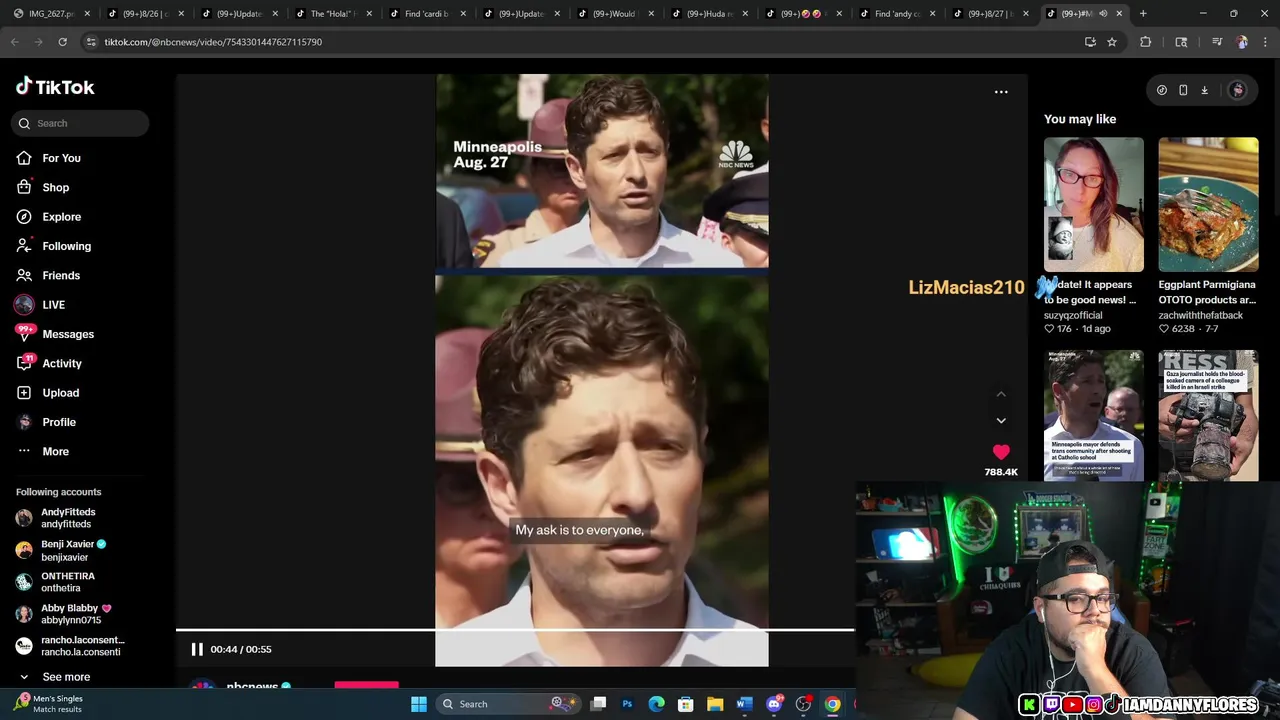Switch to the '(99+)Would' browser tab

click(616, 13)
